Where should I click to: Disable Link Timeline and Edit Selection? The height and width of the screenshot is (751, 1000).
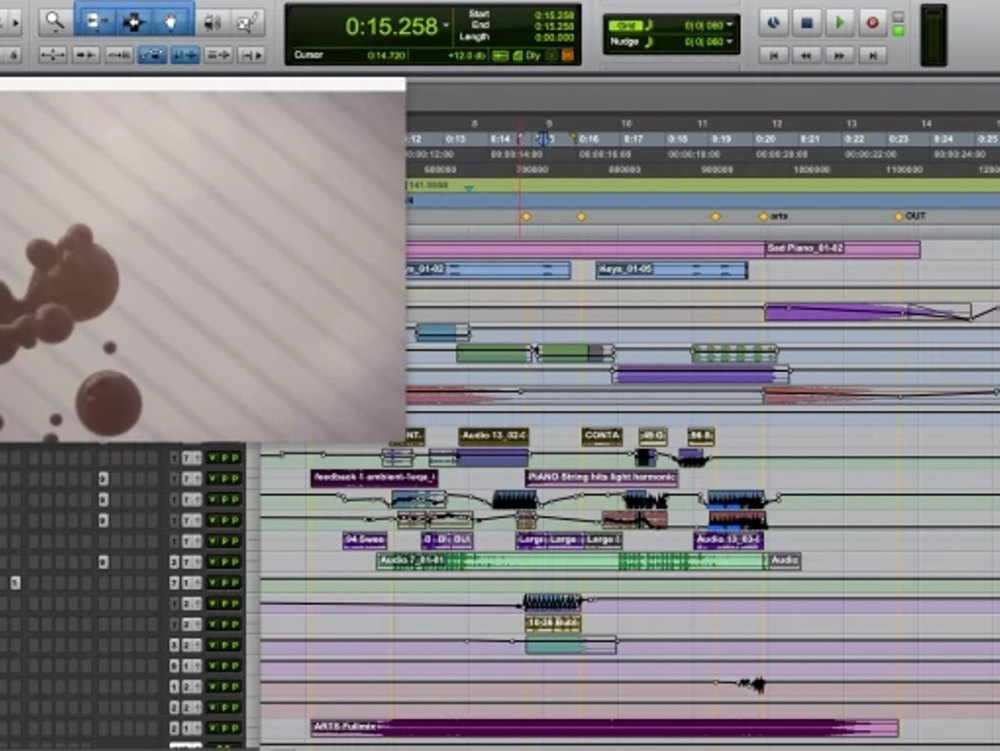(185, 55)
